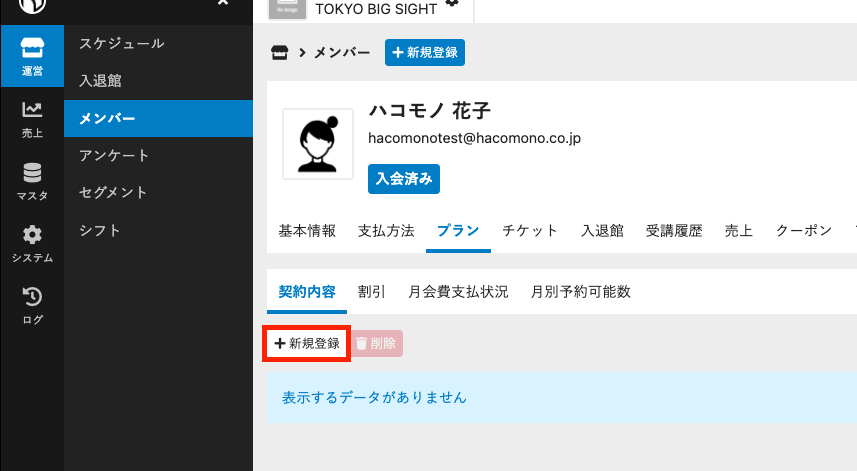Select 入退館 in the side menu

[100, 81]
